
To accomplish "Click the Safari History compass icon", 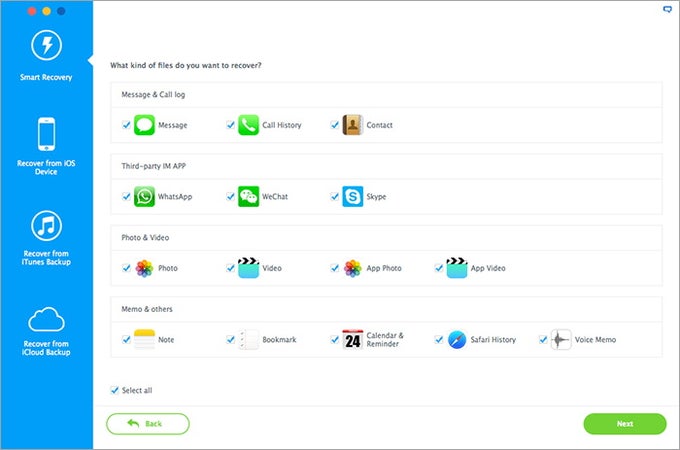I will [x=457, y=339].
